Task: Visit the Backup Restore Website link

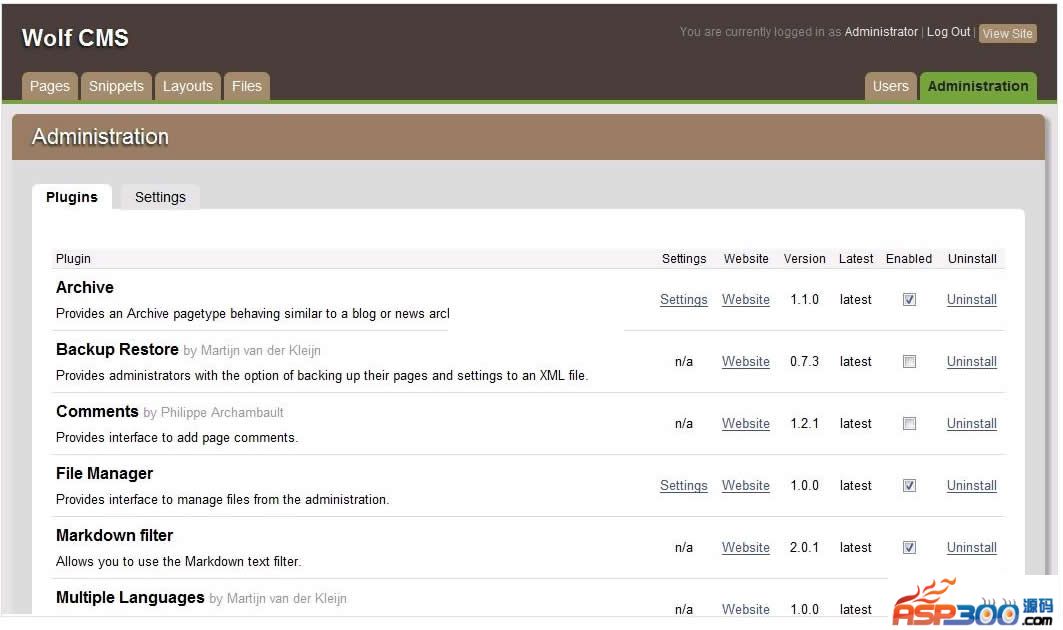Action: coord(746,361)
